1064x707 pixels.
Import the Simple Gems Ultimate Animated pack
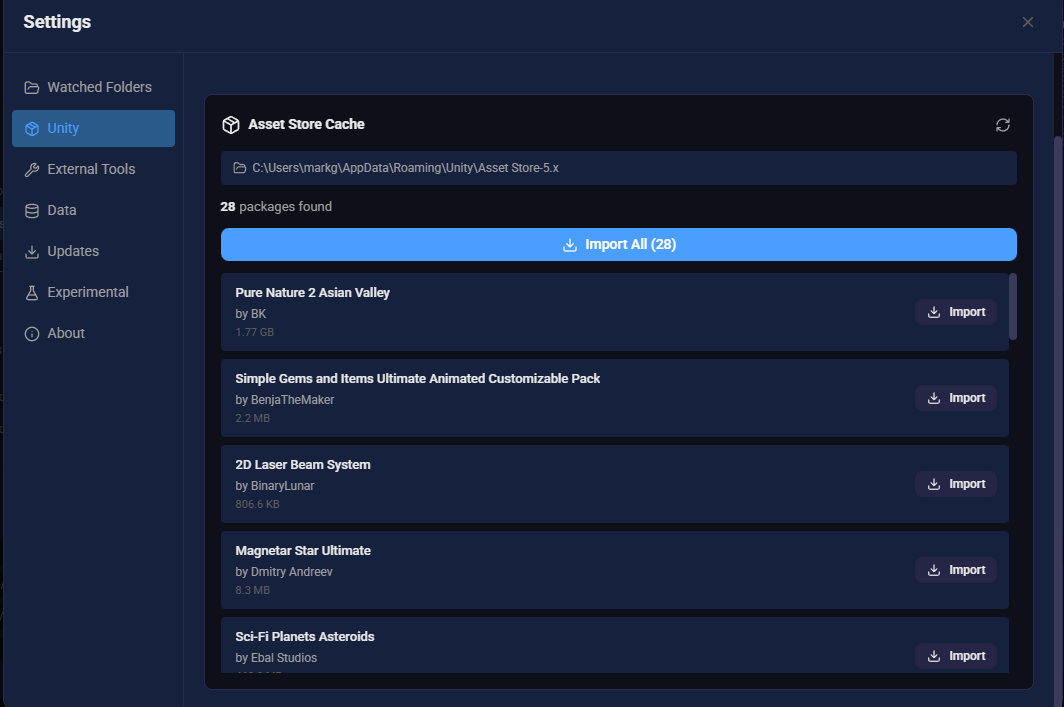tap(955, 397)
